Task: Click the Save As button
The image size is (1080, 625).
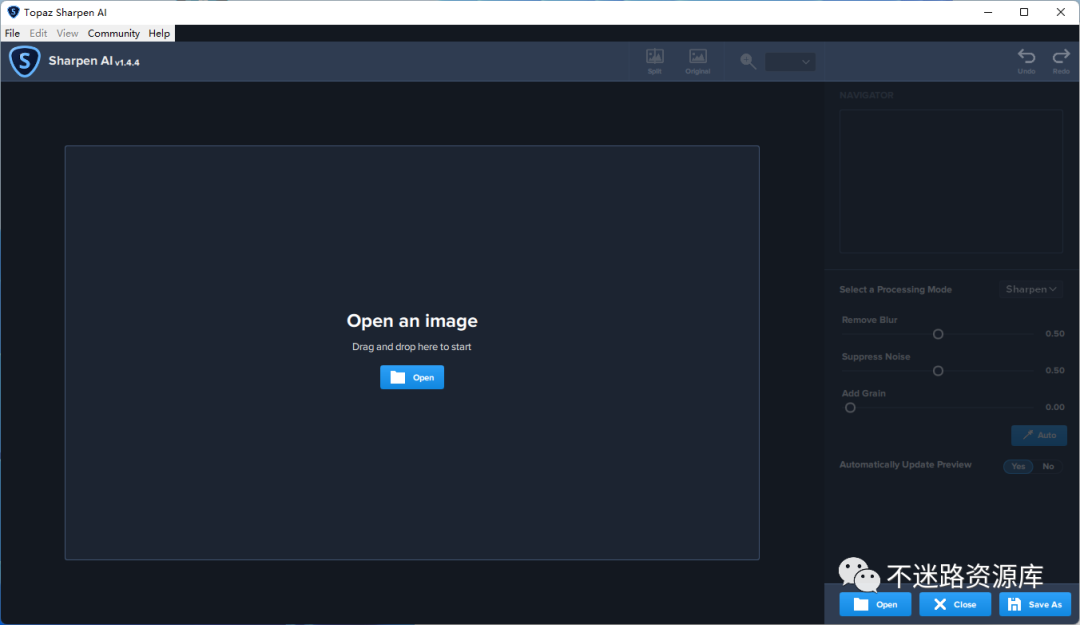Action: (1035, 604)
